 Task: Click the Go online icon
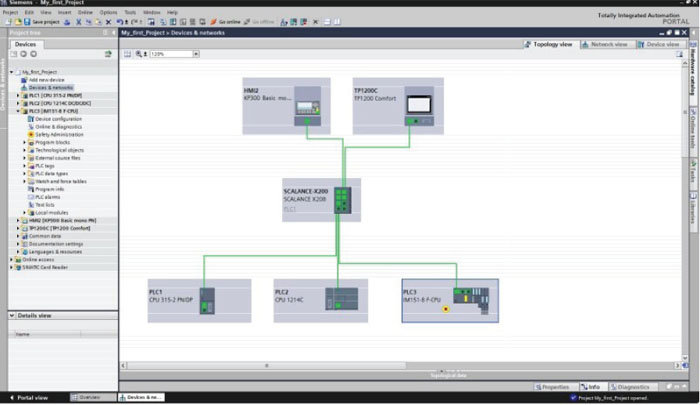pyautogui.click(x=213, y=22)
